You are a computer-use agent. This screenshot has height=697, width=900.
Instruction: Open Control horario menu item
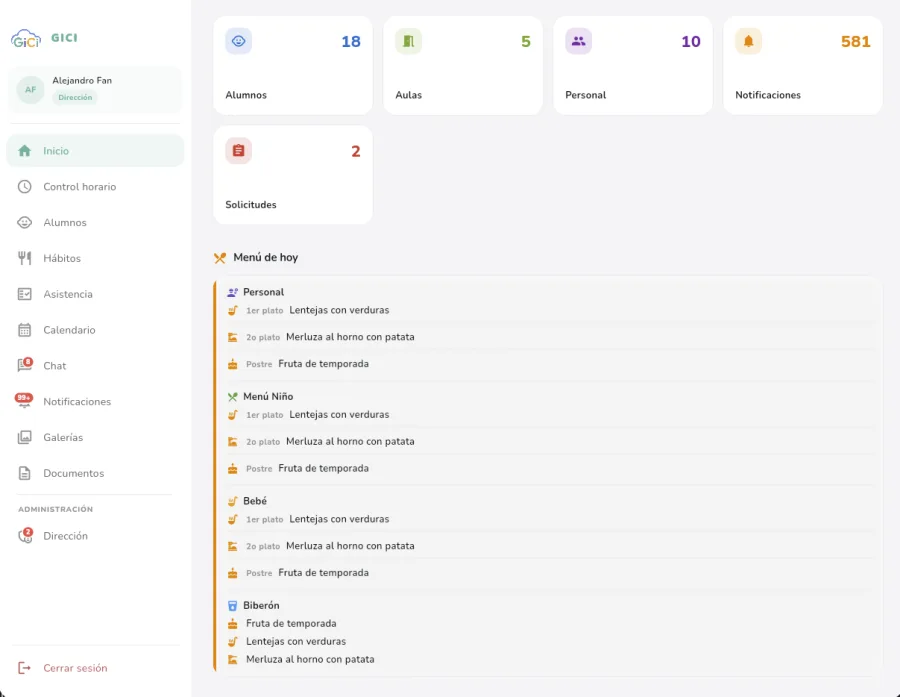(x=95, y=187)
